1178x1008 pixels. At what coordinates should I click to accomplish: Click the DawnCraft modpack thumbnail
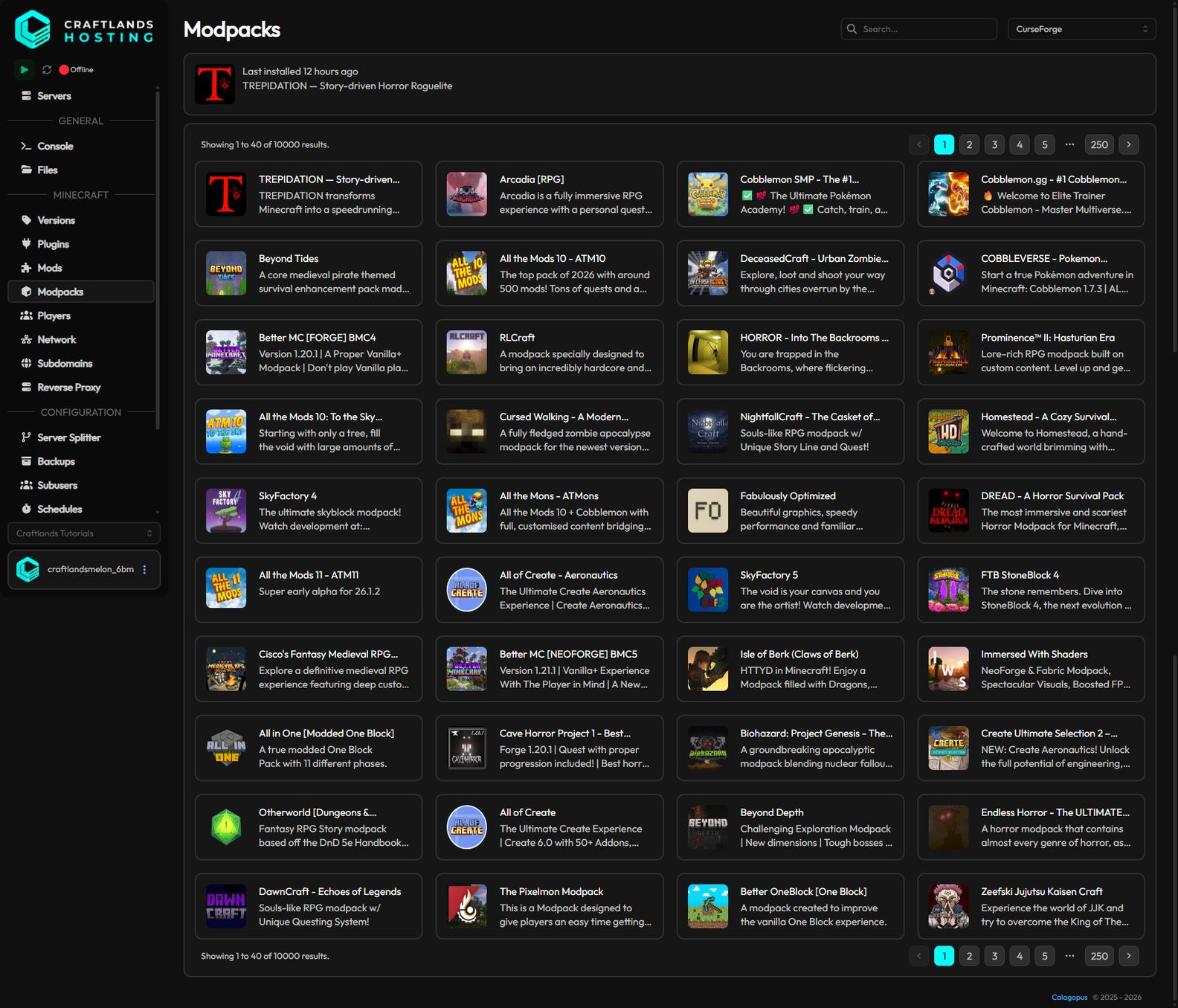[x=226, y=906]
